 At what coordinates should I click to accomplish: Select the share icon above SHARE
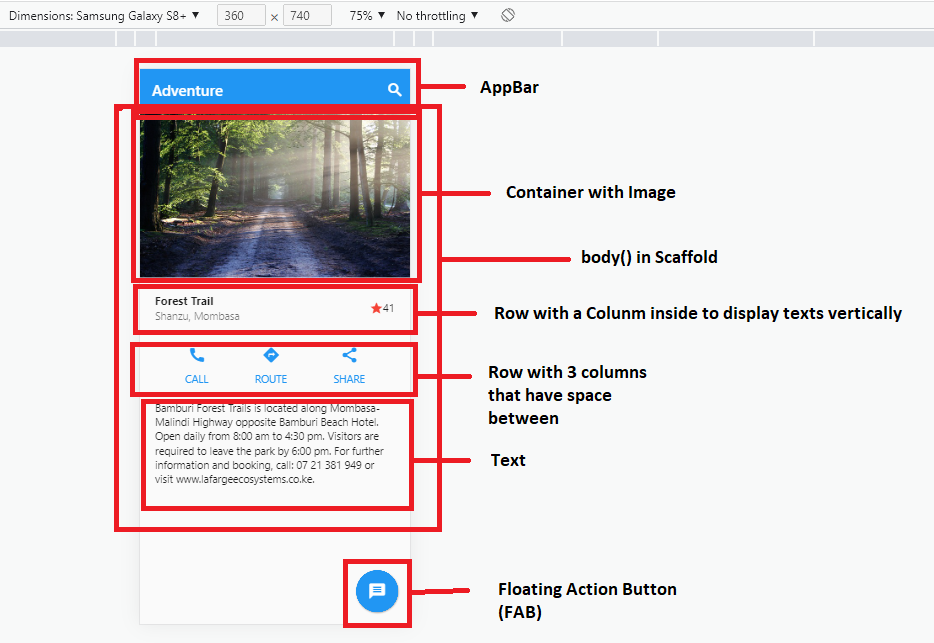[x=349, y=354]
